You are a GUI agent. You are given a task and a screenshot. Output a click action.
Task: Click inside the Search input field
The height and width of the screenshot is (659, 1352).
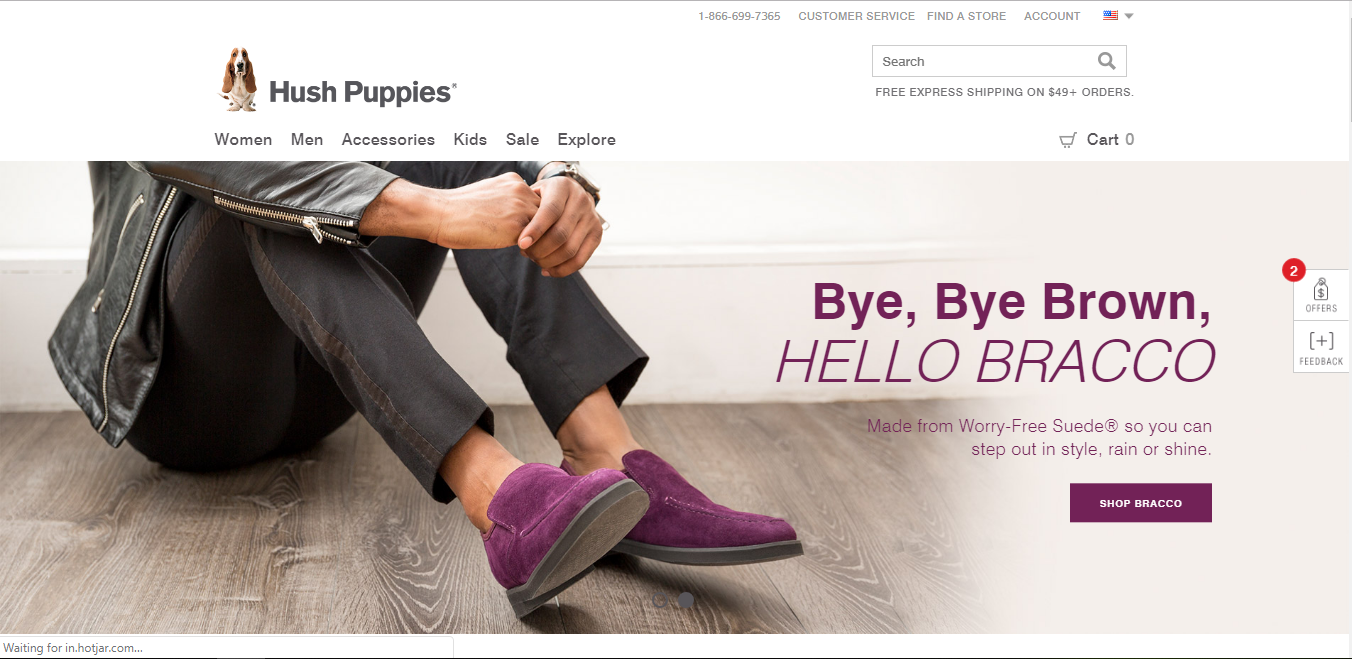pos(985,61)
